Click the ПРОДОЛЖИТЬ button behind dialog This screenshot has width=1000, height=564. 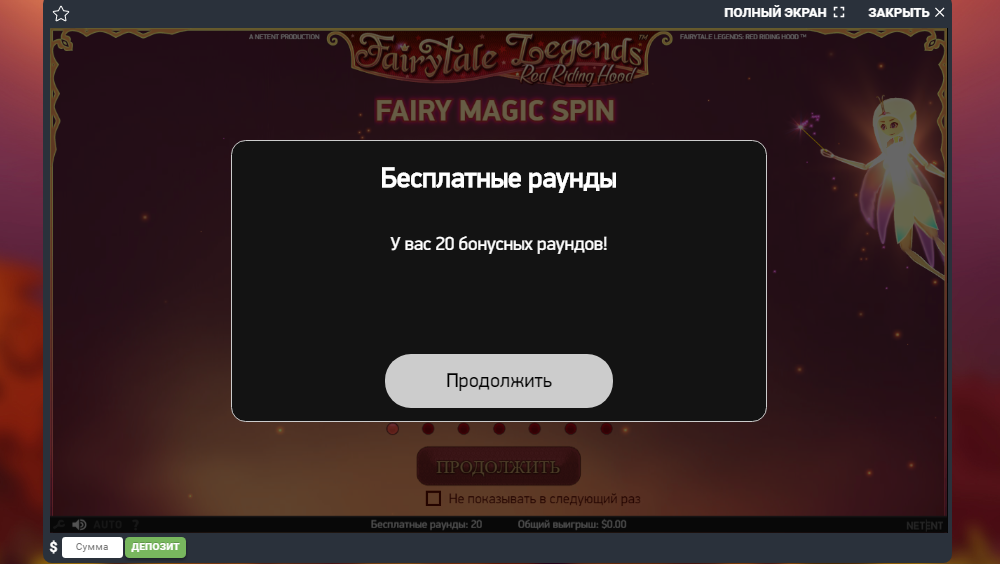(x=499, y=466)
